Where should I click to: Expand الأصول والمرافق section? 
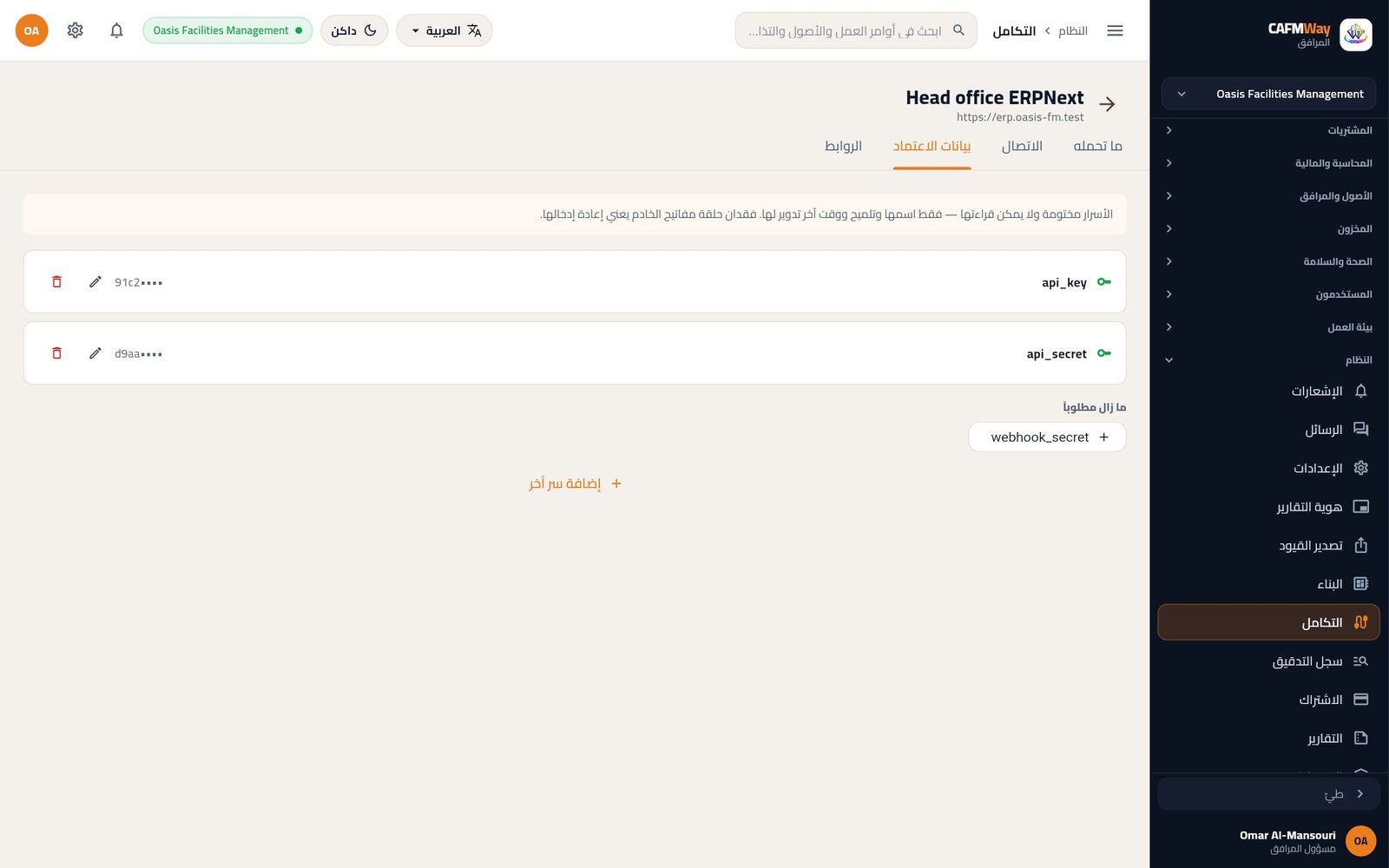(1269, 196)
